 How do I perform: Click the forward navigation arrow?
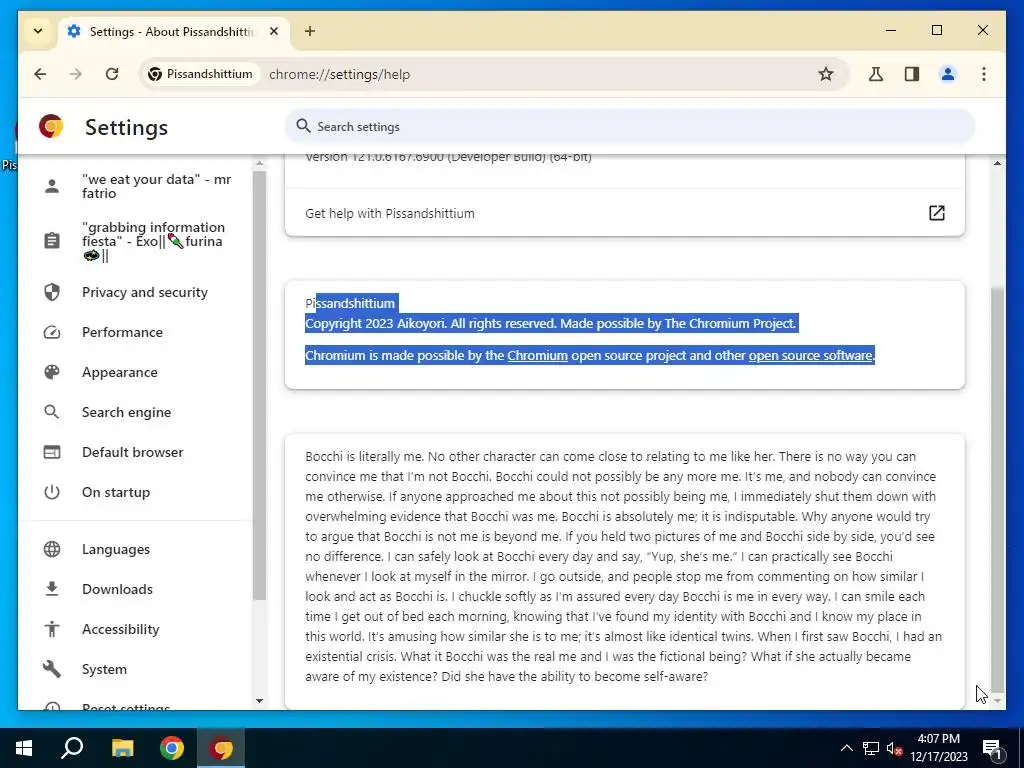[x=76, y=74]
